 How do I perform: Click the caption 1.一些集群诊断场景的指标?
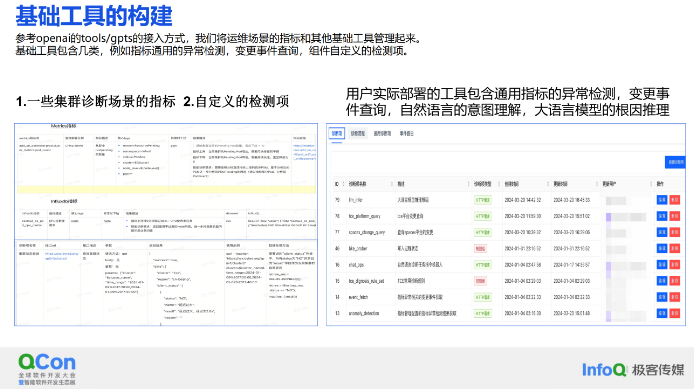[x=96, y=101]
